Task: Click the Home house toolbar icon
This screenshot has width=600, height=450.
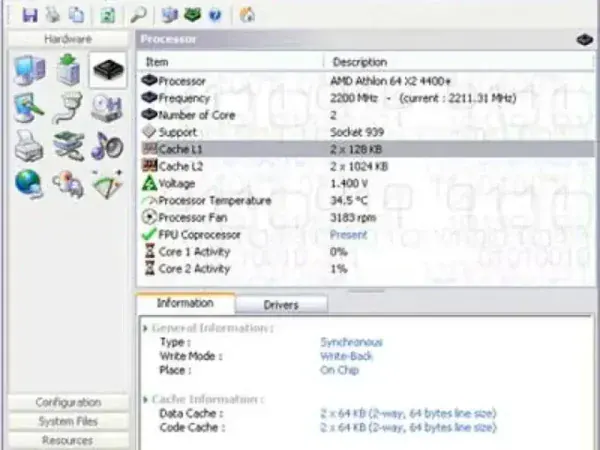Action: click(247, 15)
